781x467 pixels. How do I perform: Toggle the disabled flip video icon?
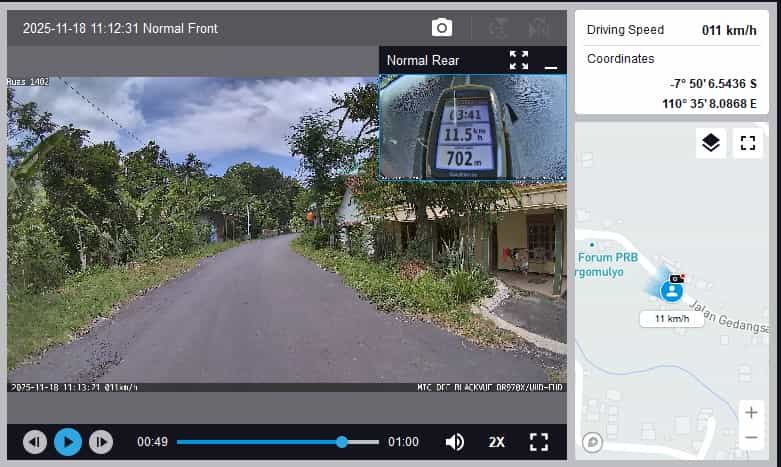(497, 28)
